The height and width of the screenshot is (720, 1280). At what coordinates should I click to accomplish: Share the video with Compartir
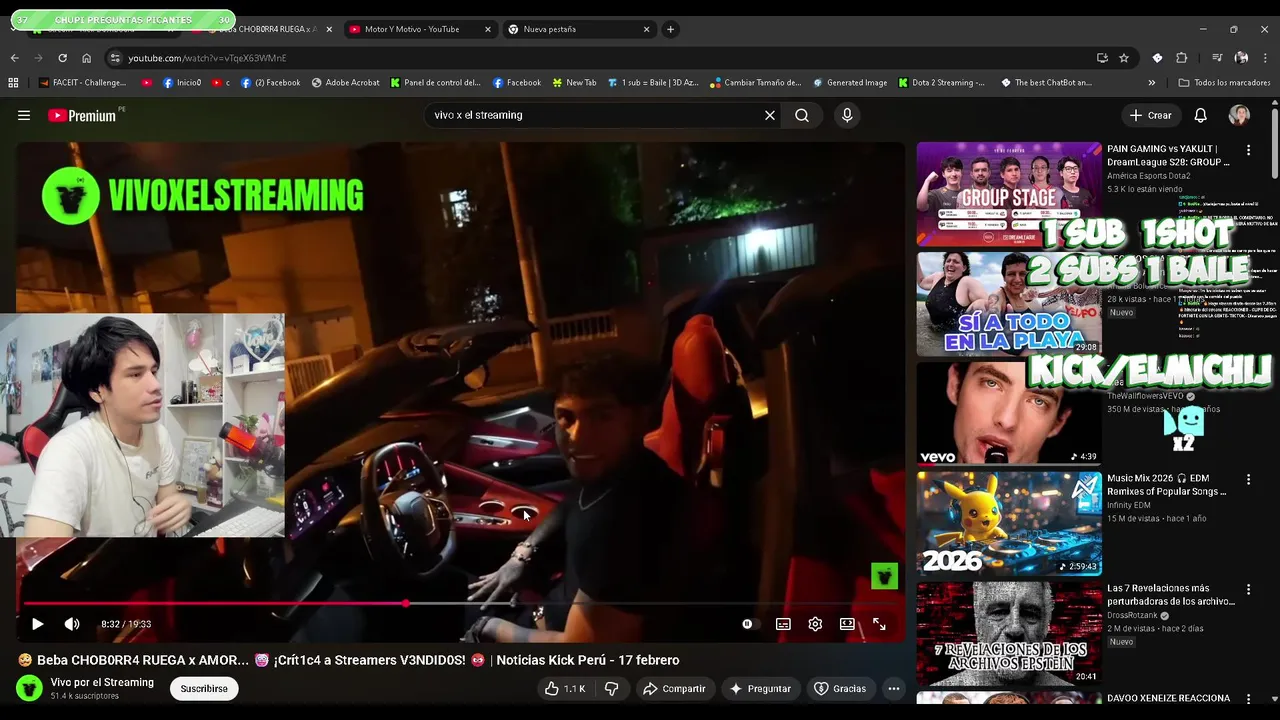click(674, 688)
